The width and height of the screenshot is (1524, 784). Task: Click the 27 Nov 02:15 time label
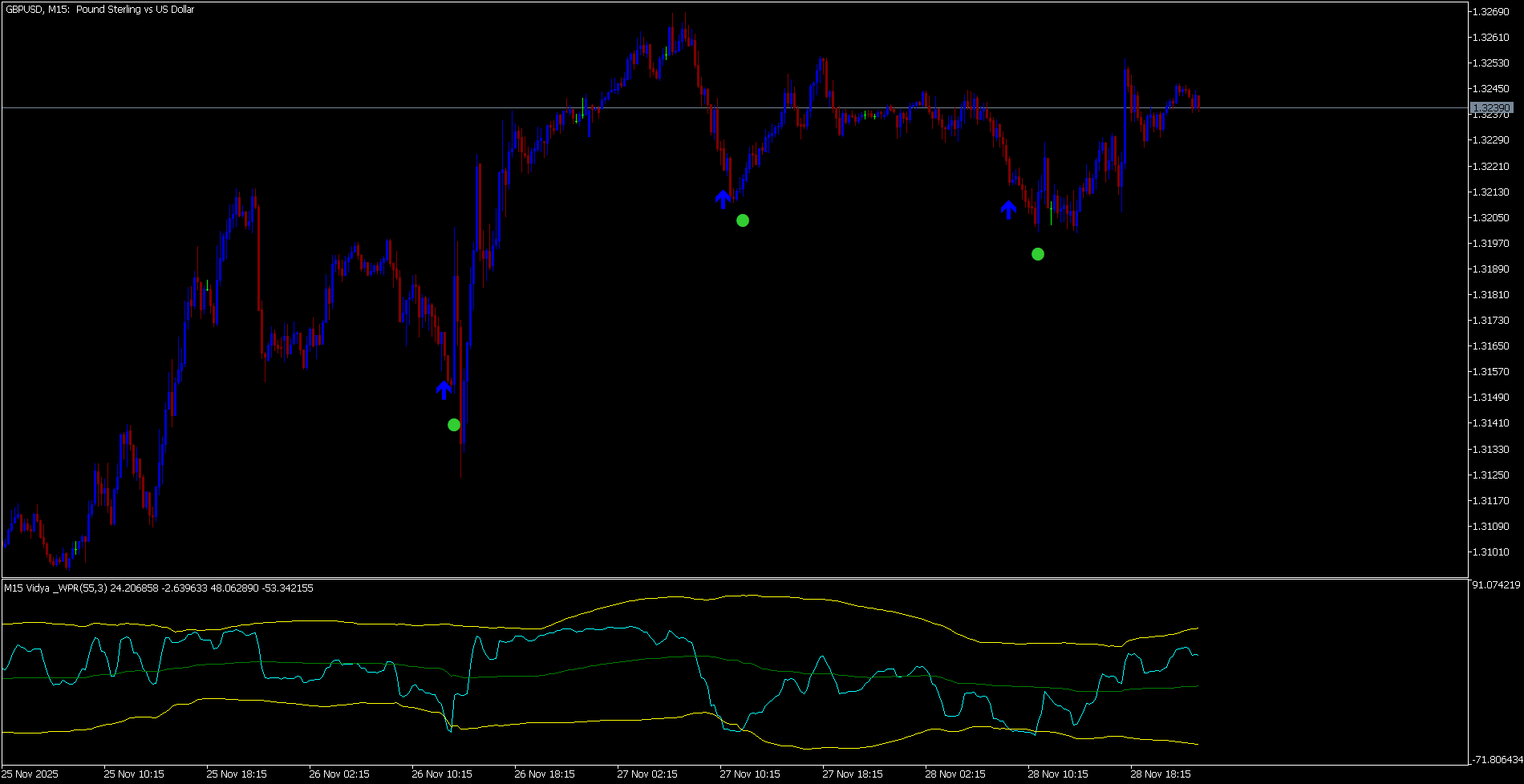point(647,774)
